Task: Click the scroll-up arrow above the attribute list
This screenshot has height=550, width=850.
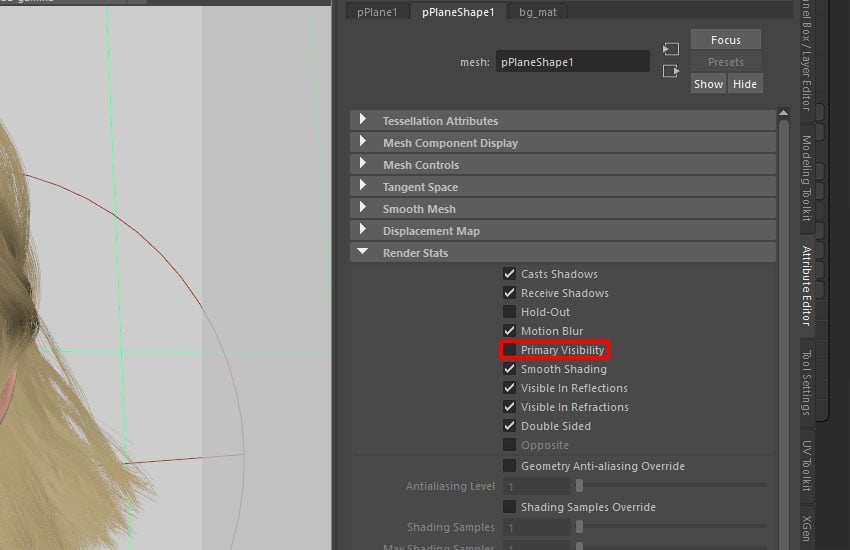Action: click(x=783, y=117)
